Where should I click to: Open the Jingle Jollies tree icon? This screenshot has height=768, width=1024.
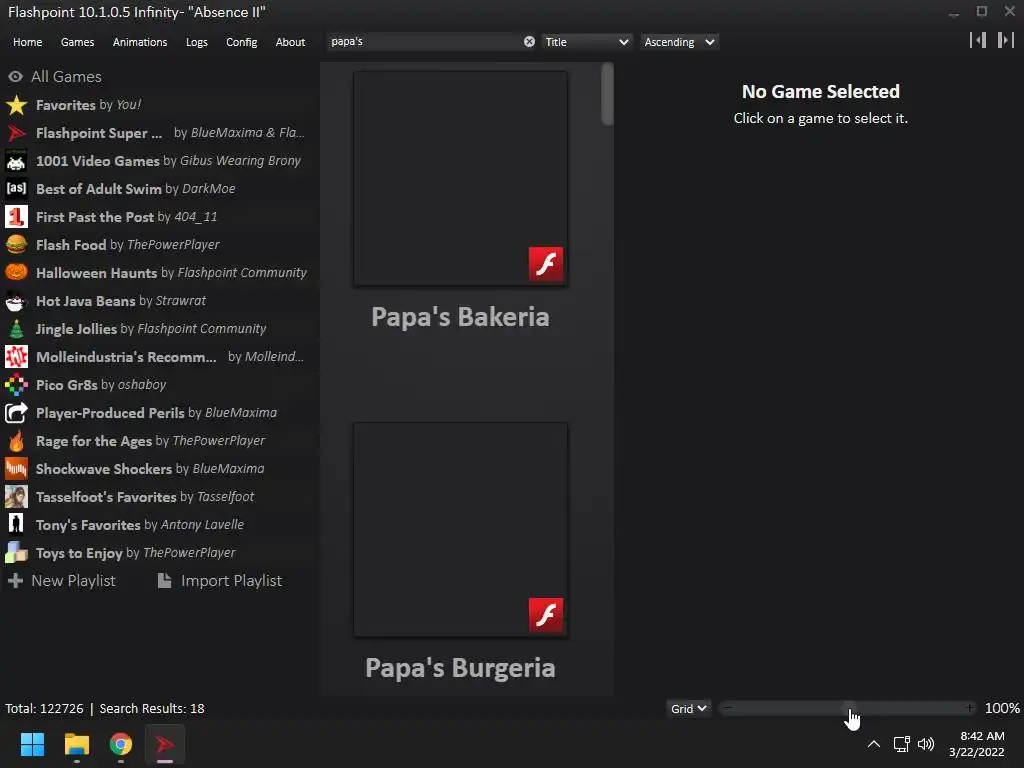[x=16, y=329]
